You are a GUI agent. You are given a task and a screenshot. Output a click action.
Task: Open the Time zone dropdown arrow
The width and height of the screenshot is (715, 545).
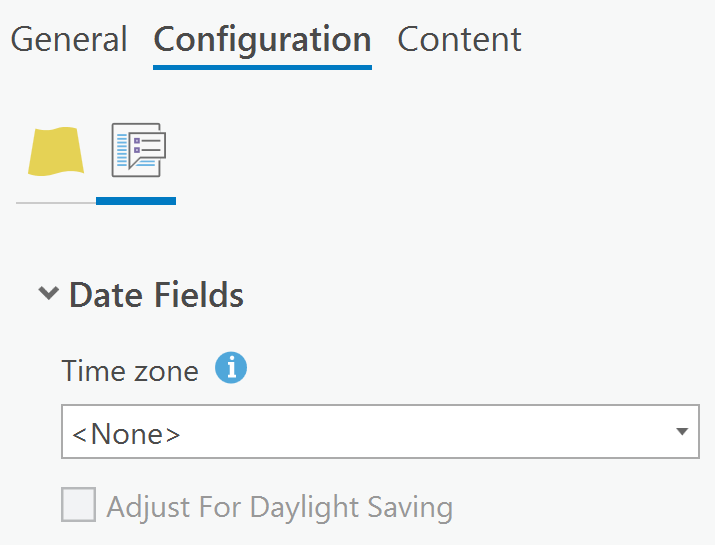point(681,432)
